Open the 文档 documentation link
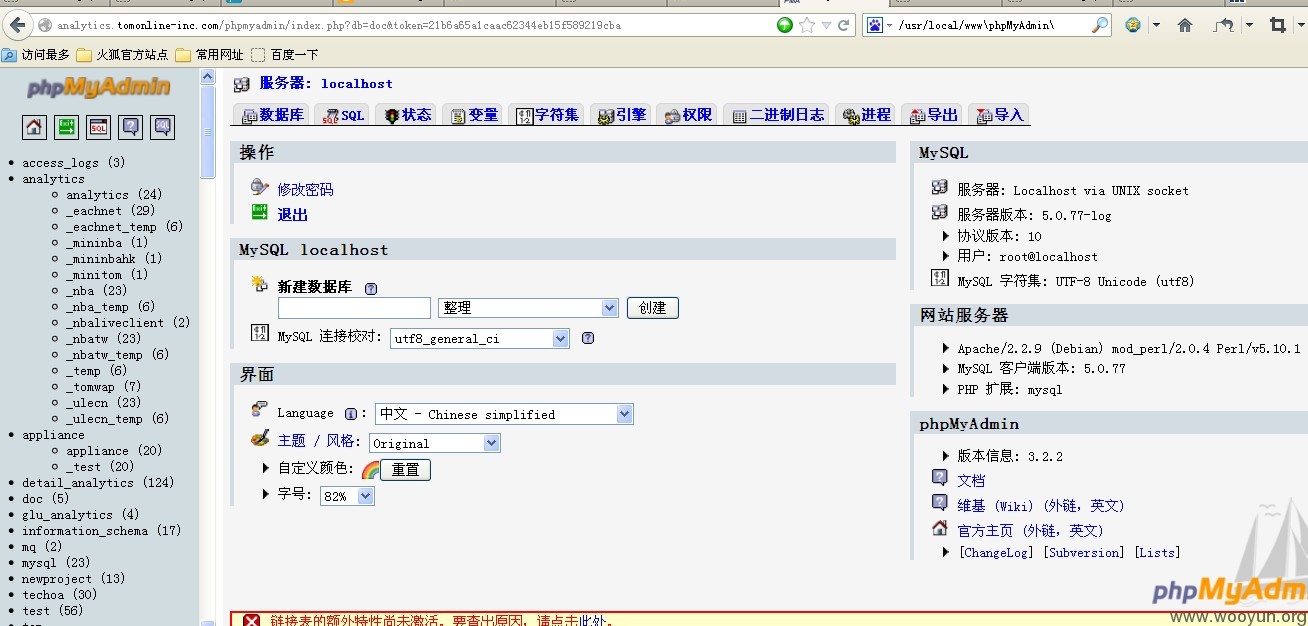This screenshot has width=1308, height=626. click(971, 480)
